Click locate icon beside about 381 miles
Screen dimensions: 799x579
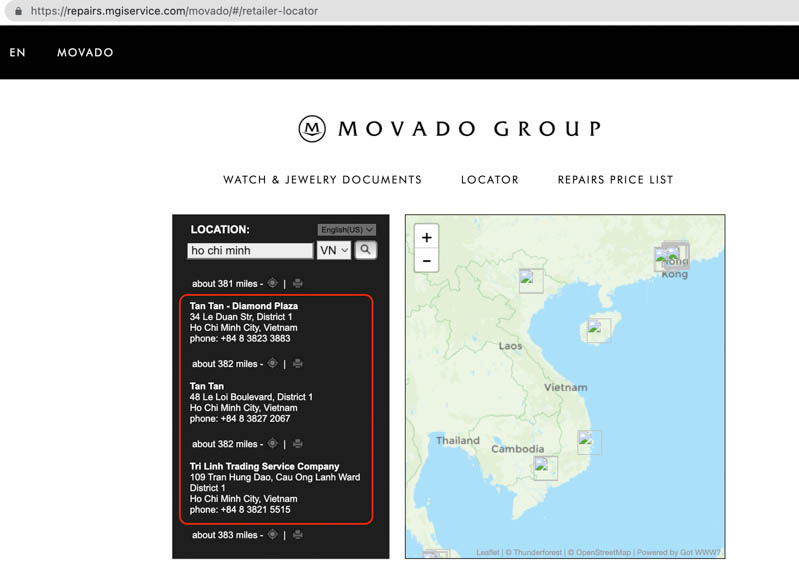[272, 284]
